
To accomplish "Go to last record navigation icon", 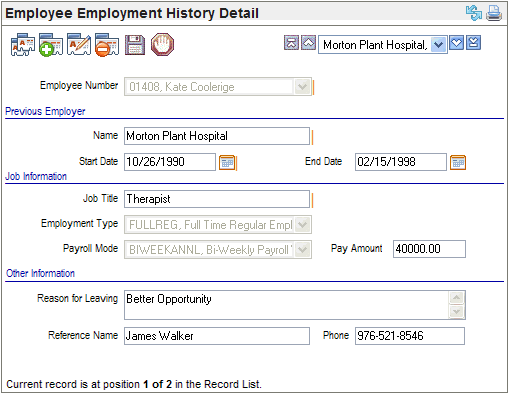I will pyautogui.click(x=473, y=43).
